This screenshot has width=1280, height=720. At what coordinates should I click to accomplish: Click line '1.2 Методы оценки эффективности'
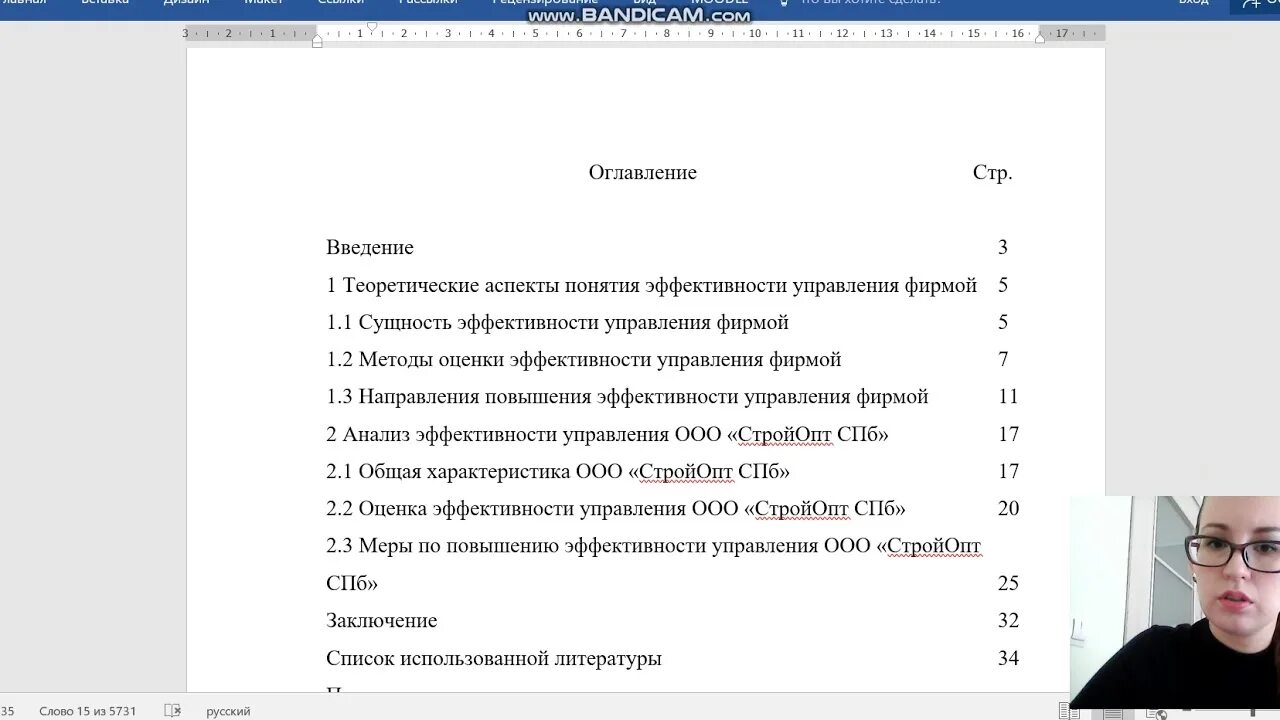(x=583, y=359)
